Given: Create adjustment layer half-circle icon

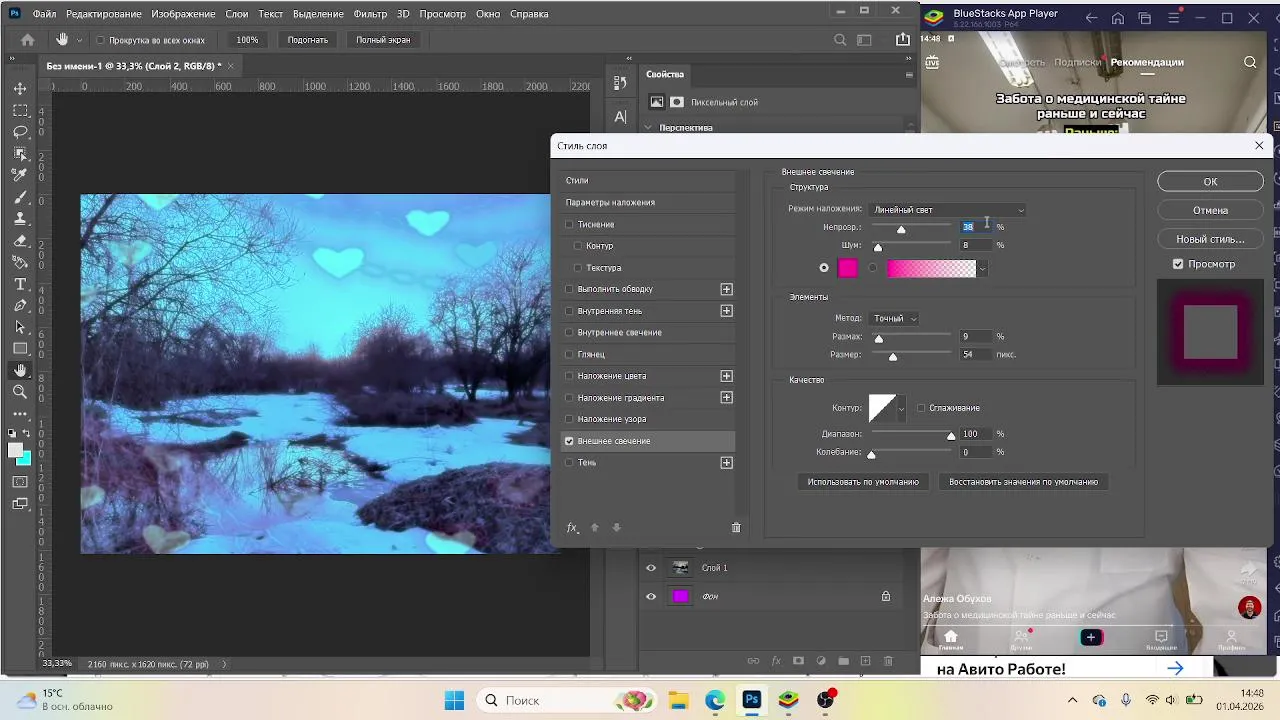Looking at the screenshot, I should pyautogui.click(x=821, y=661).
